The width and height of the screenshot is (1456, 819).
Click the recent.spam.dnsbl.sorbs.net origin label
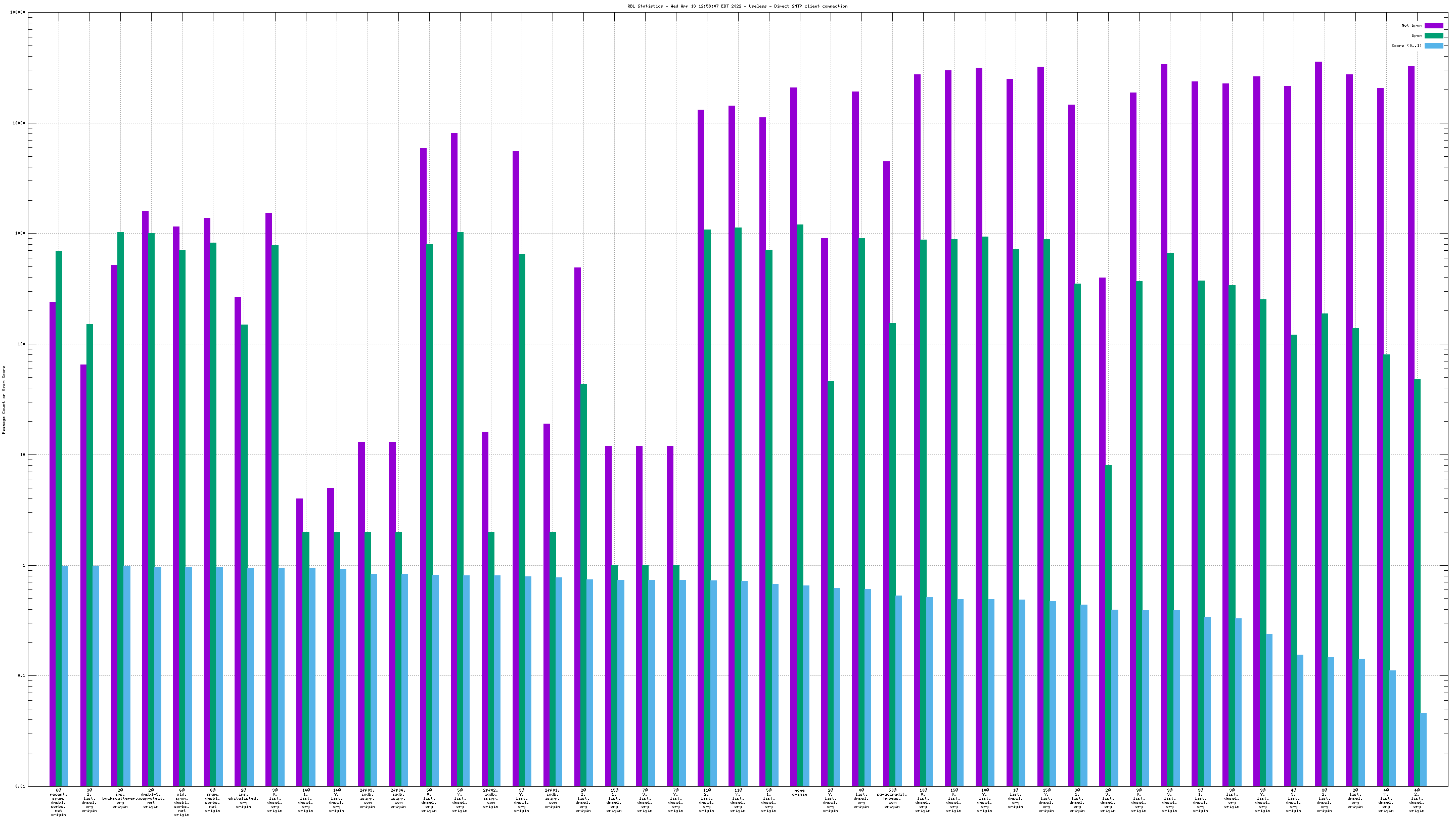pos(58,802)
